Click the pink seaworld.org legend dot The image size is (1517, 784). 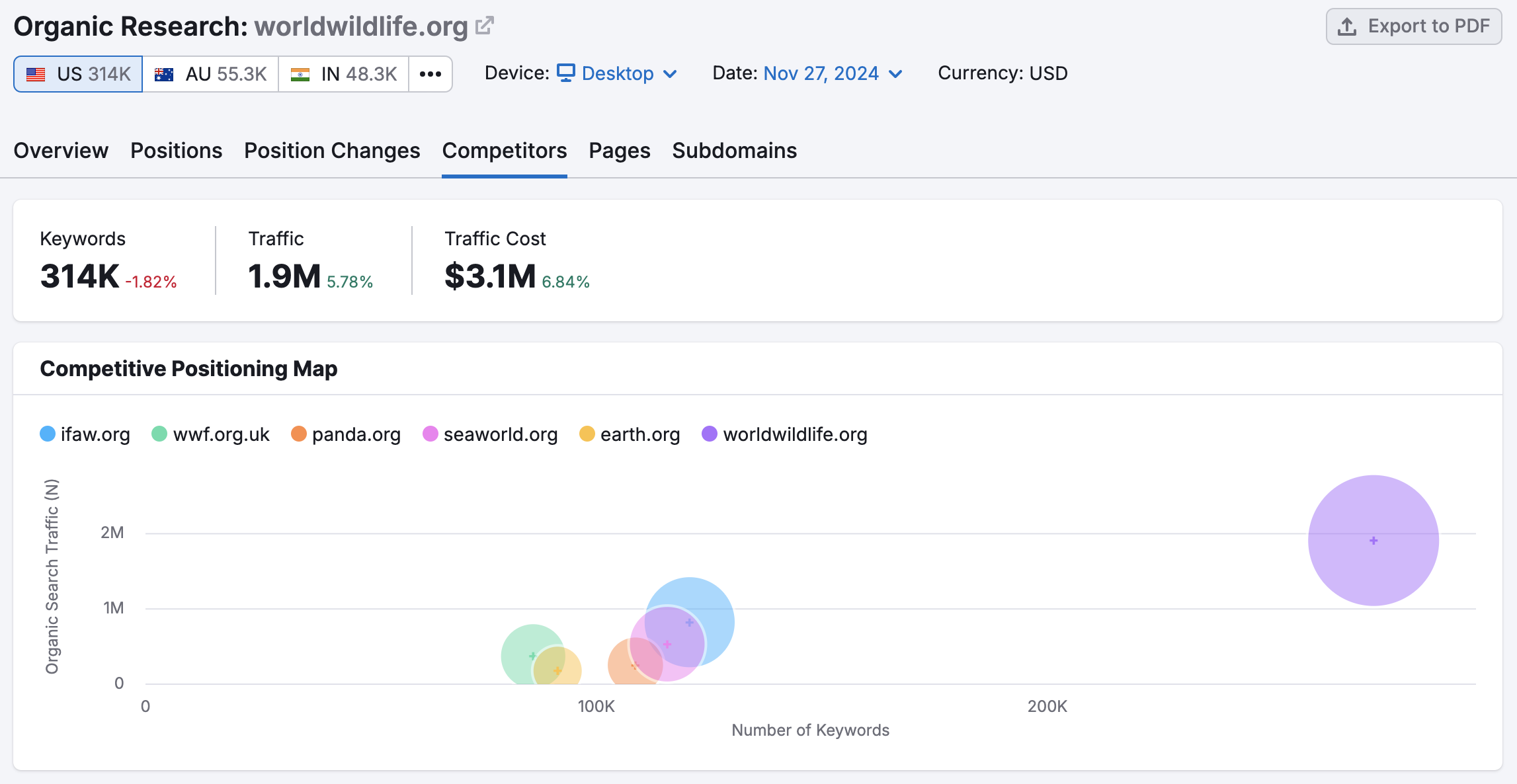pyautogui.click(x=430, y=434)
